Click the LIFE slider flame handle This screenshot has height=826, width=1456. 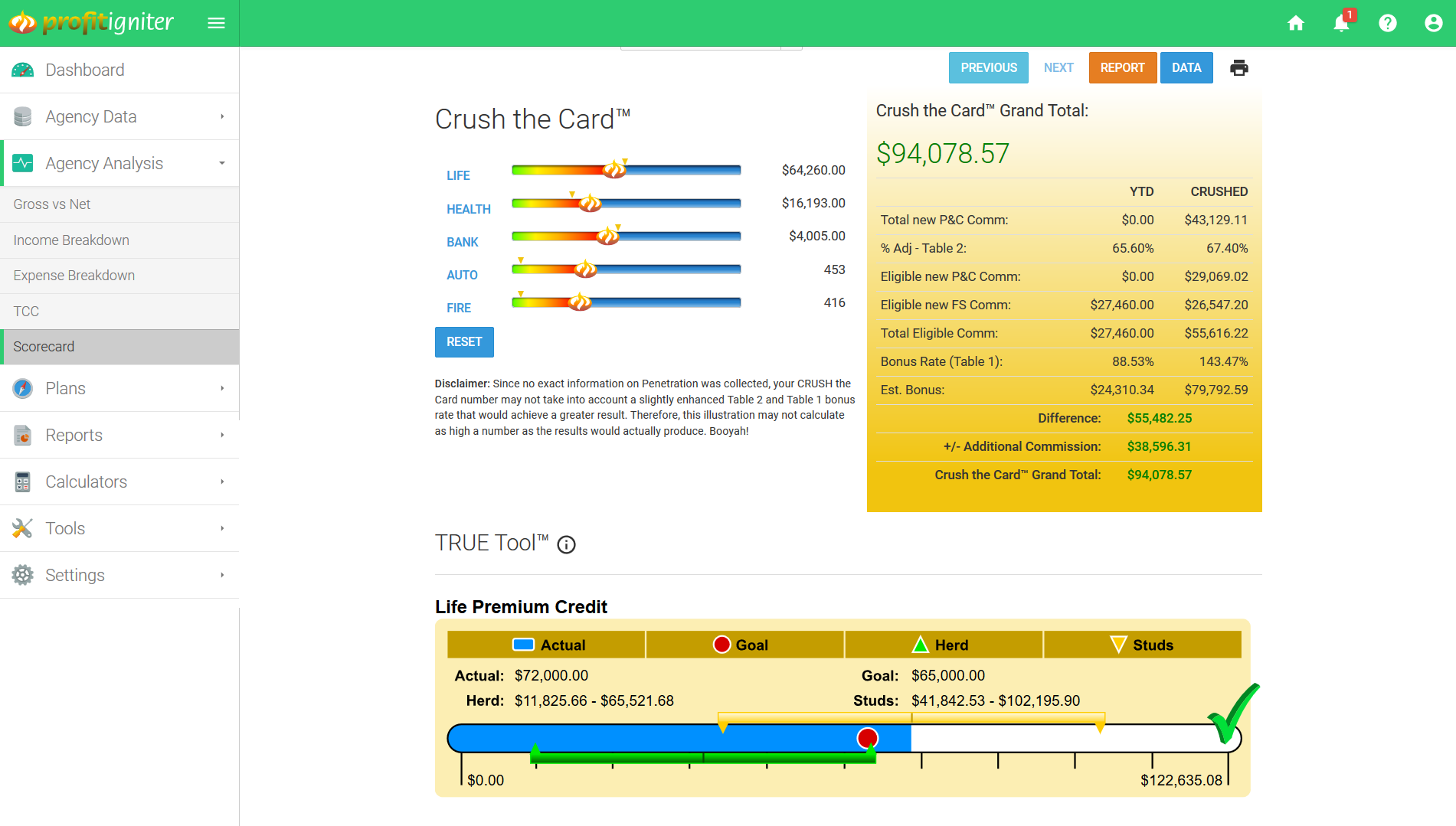[614, 169]
